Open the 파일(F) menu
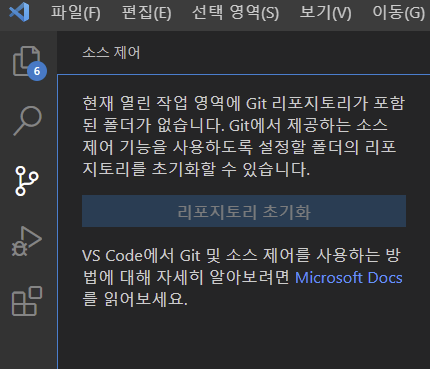 tap(76, 13)
